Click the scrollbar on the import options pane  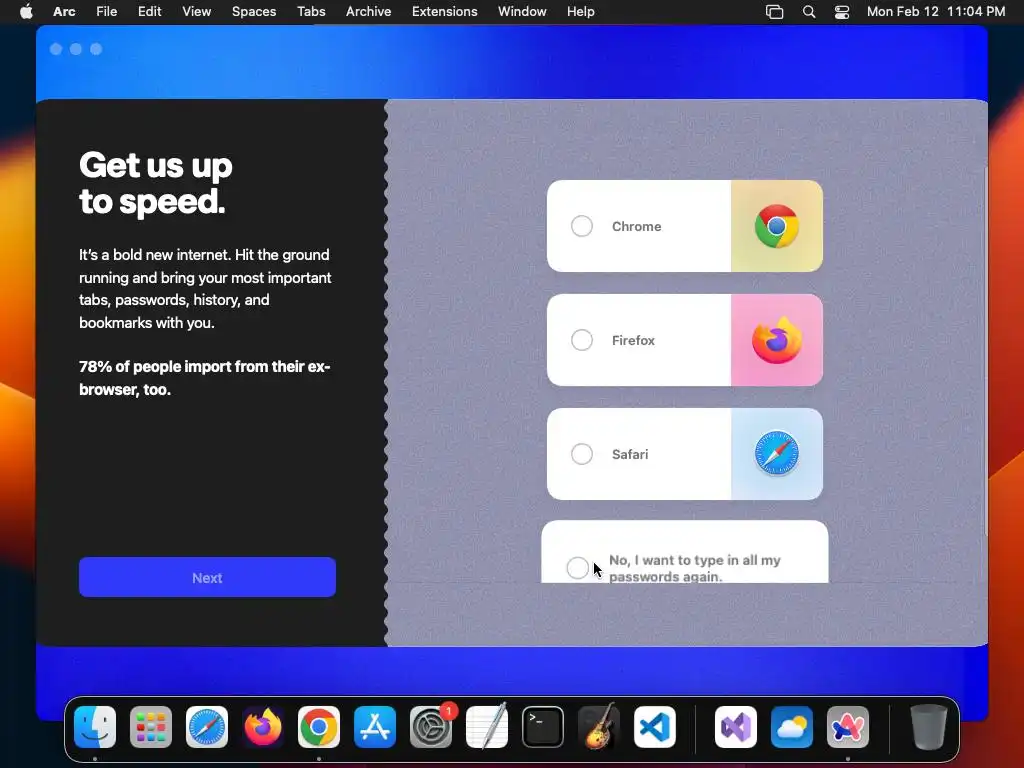pyautogui.click(x=985, y=351)
